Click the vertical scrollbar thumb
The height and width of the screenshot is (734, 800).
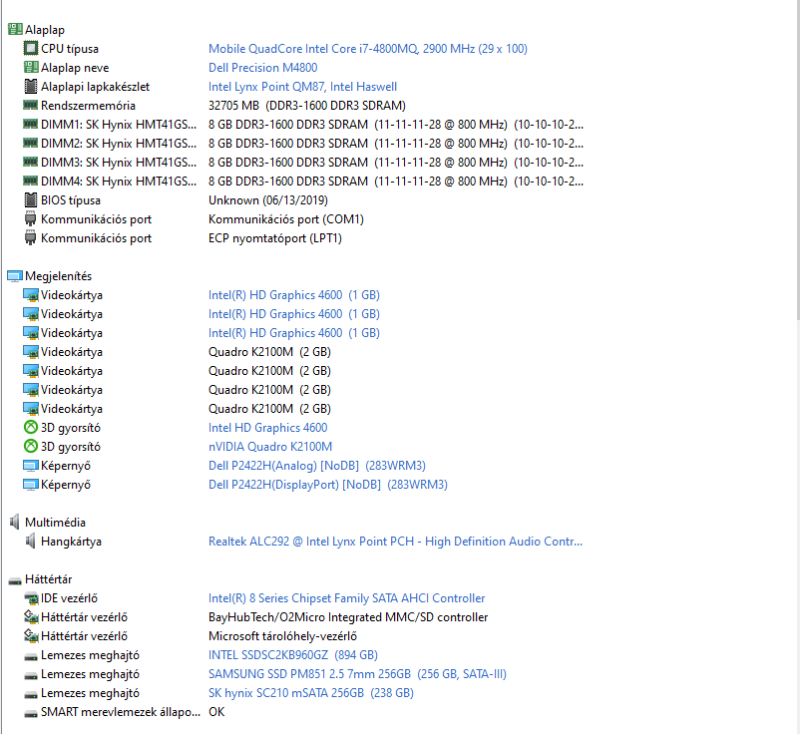[797, 161]
